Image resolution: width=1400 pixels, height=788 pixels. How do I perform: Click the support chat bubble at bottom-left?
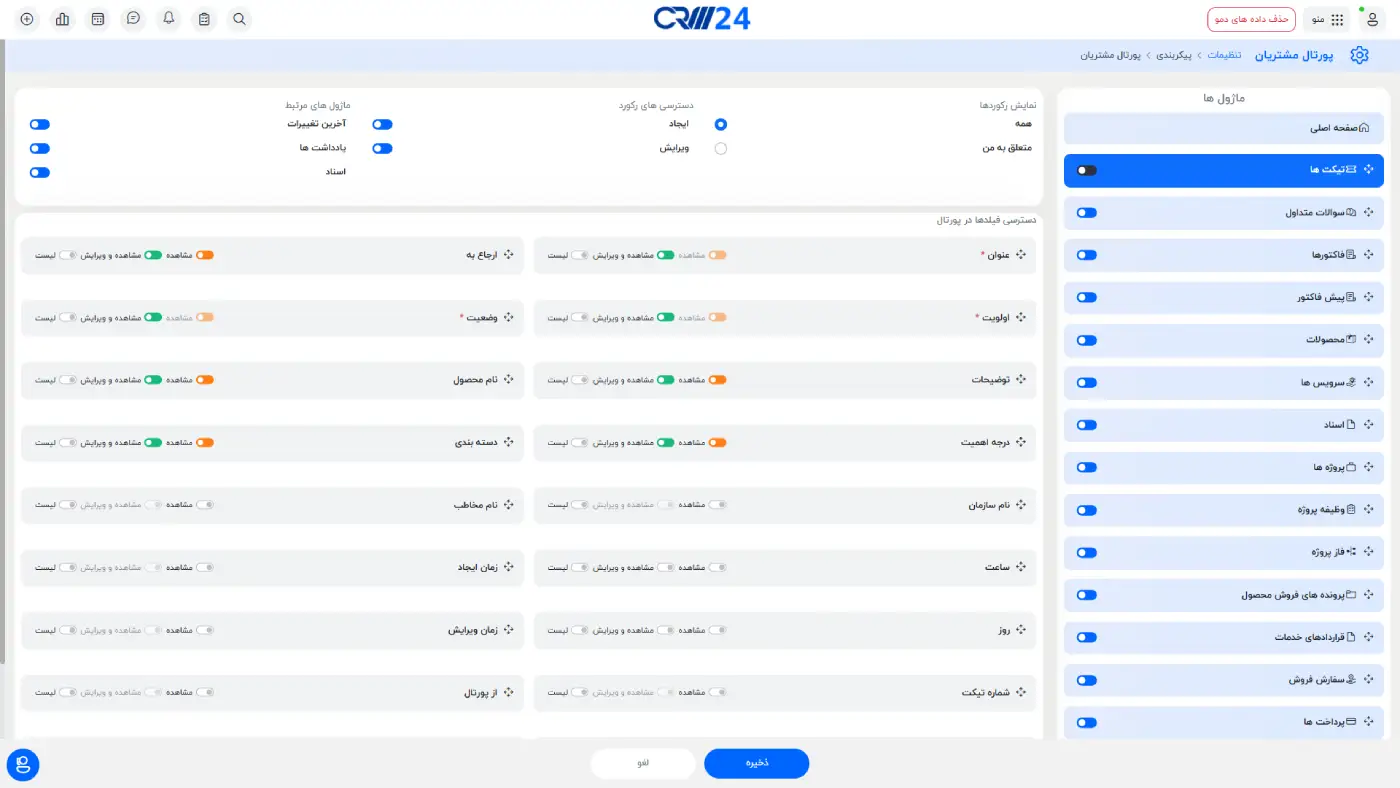click(23, 765)
